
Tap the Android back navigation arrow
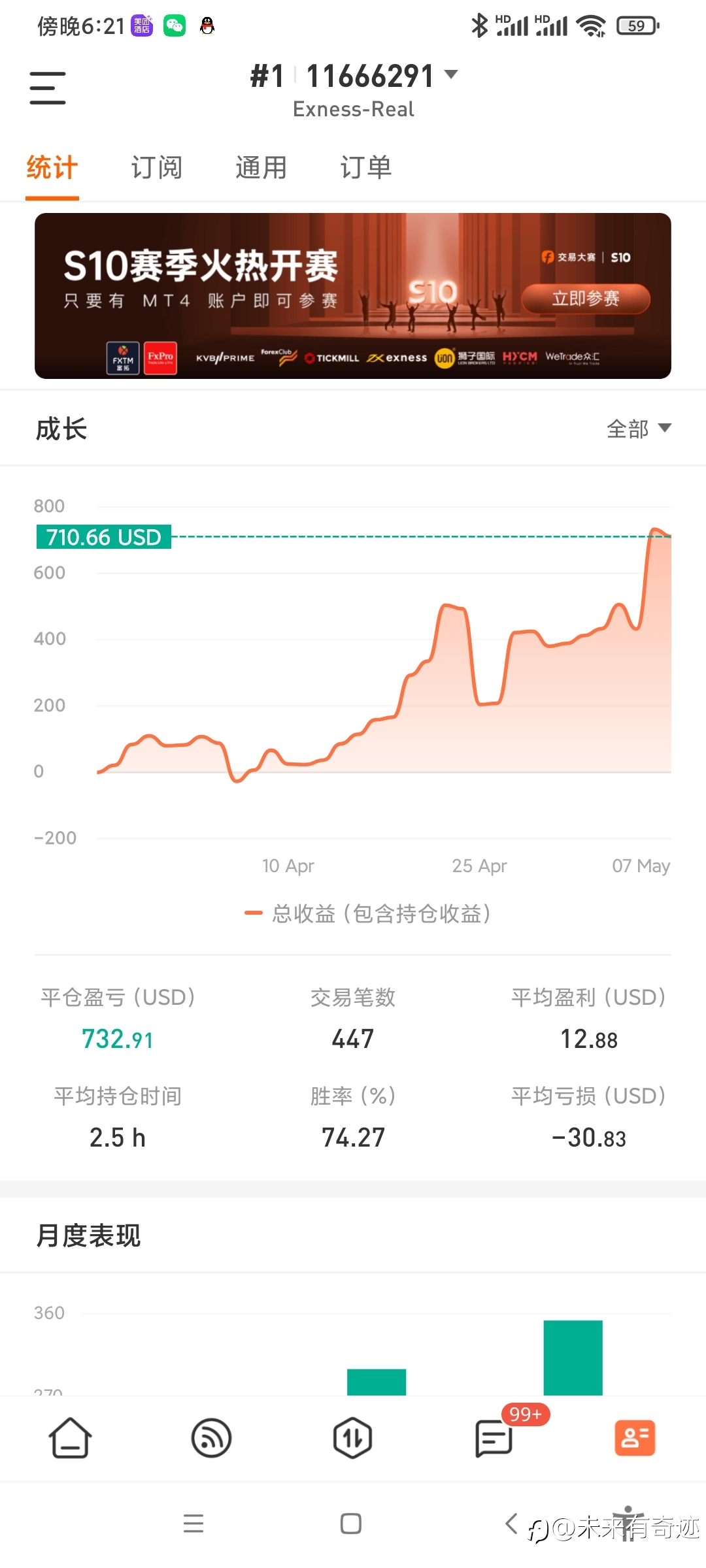tap(512, 1524)
